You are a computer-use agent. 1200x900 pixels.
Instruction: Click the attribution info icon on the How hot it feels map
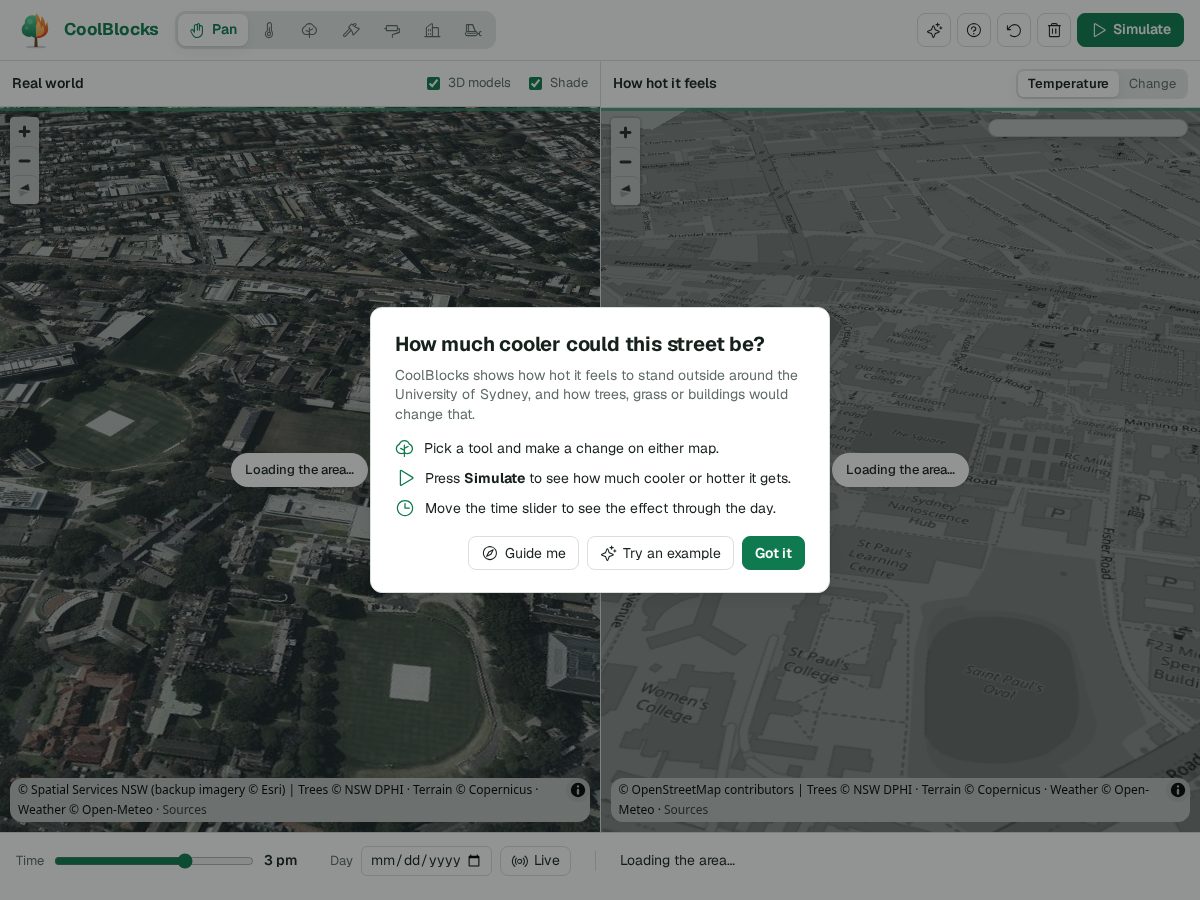point(1178,790)
